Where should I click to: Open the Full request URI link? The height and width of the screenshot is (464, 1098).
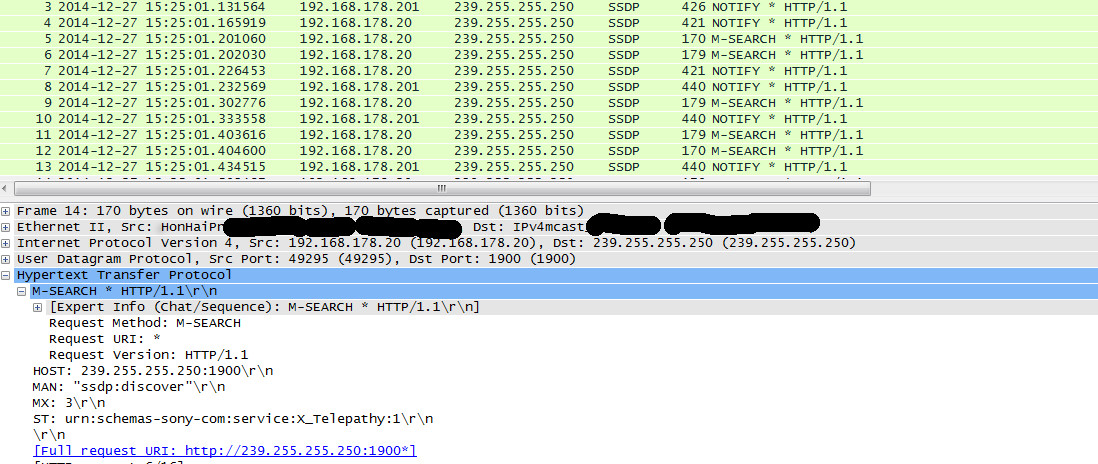coord(224,451)
